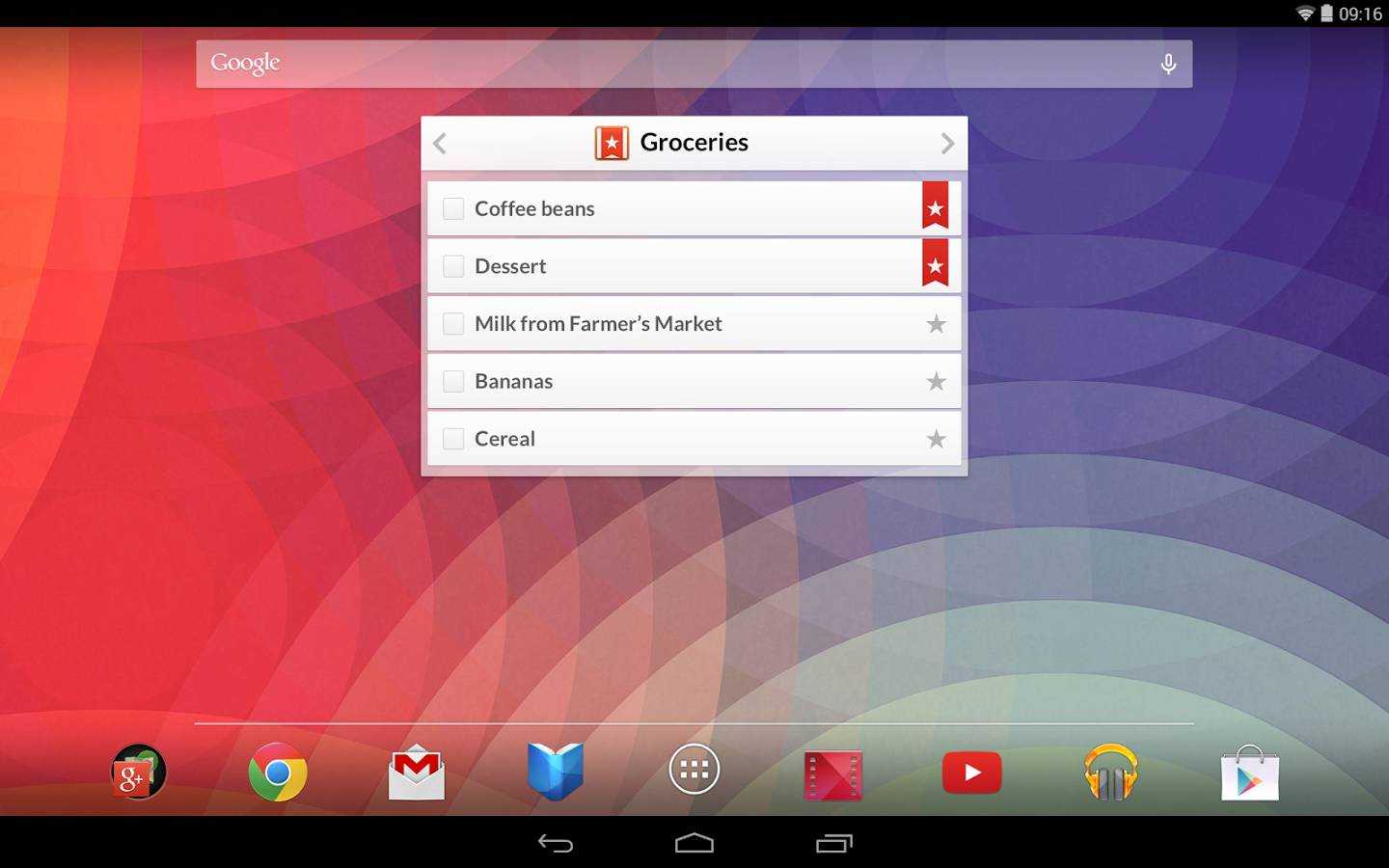
Task: Unstar the Coffee beans task
Action: [936, 205]
